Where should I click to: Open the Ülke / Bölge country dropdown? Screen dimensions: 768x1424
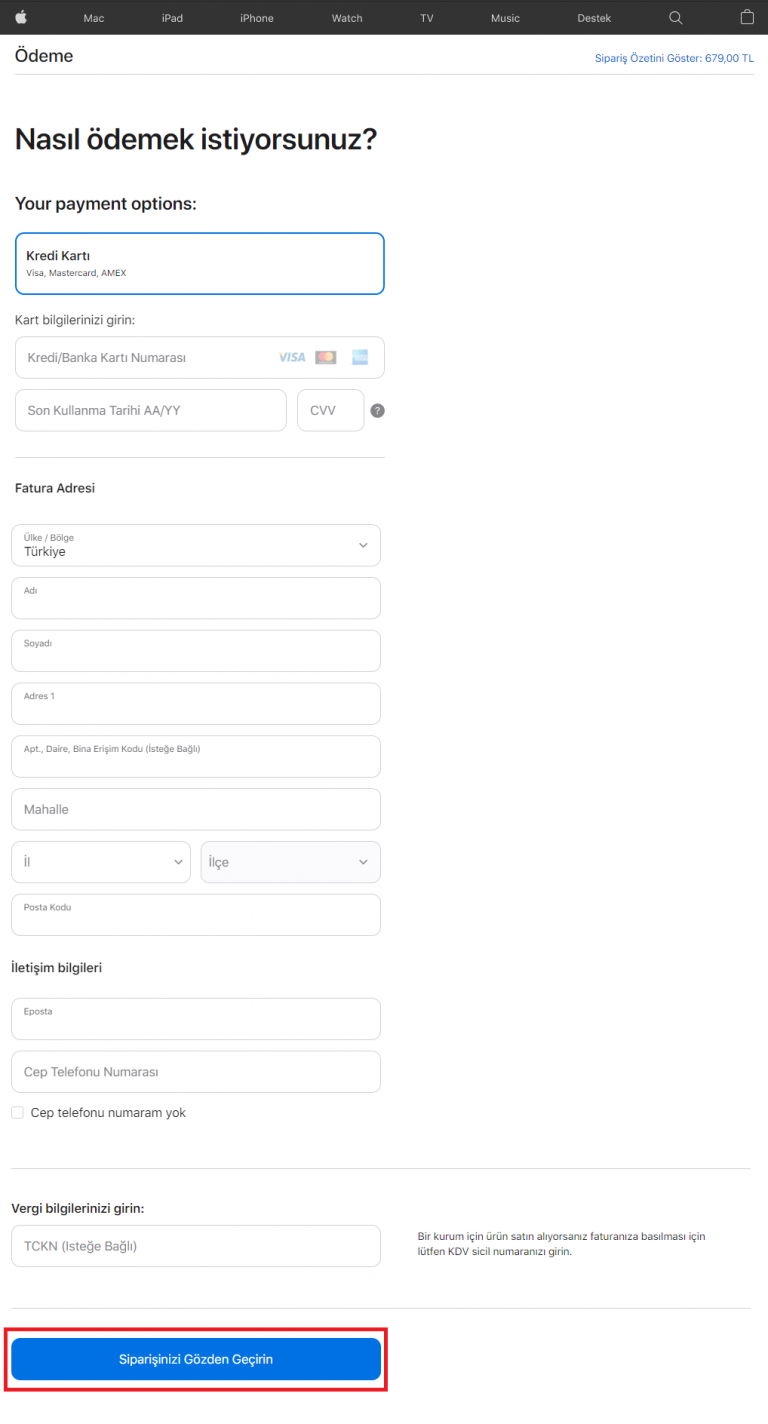coord(195,545)
